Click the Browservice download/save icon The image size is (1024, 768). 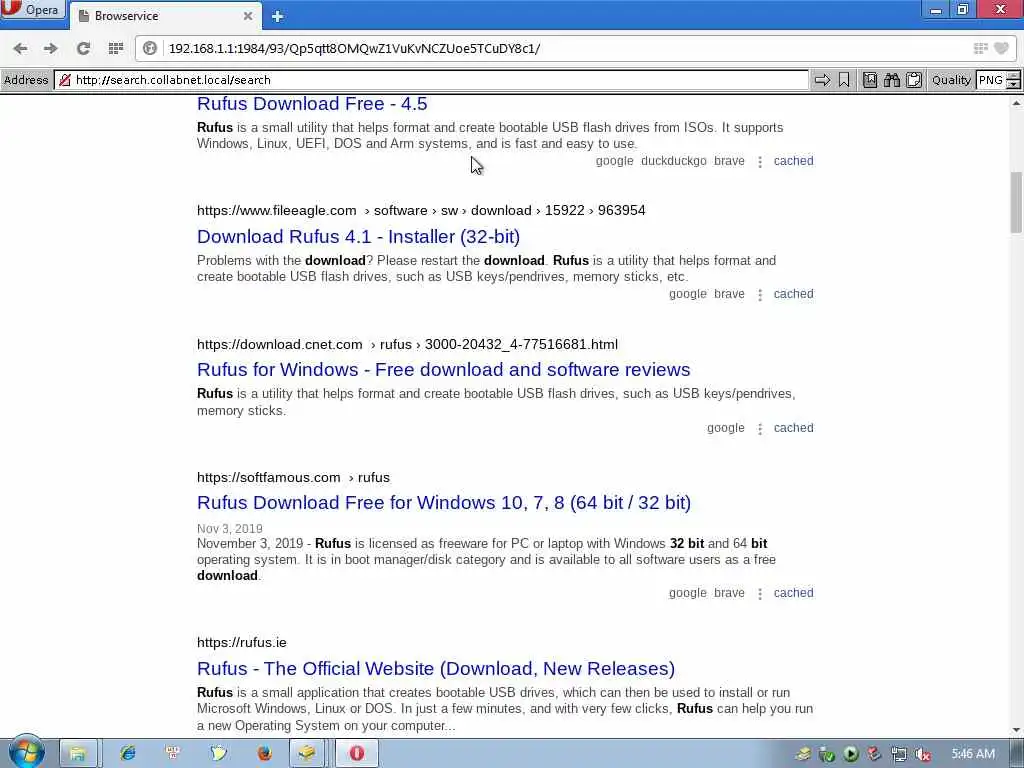click(870, 80)
